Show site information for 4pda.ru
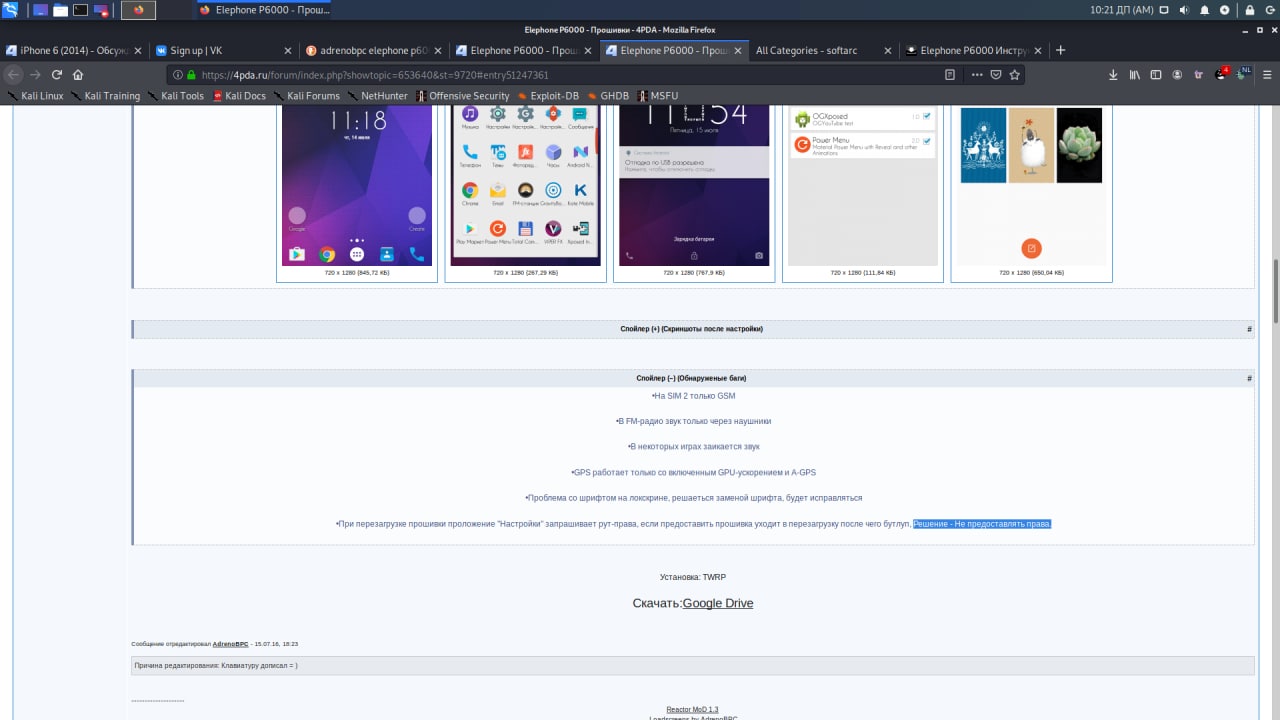This screenshot has height=720, width=1280. pos(179,75)
